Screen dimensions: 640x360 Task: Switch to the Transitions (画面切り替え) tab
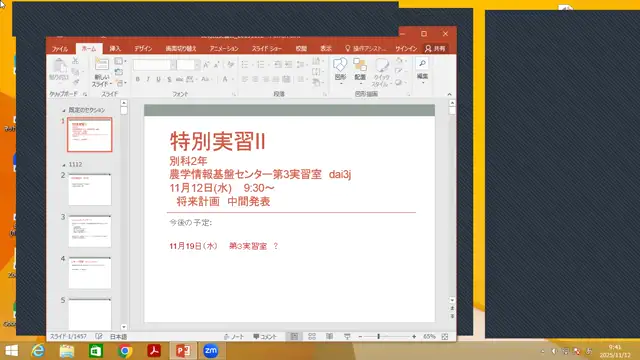click(x=181, y=49)
